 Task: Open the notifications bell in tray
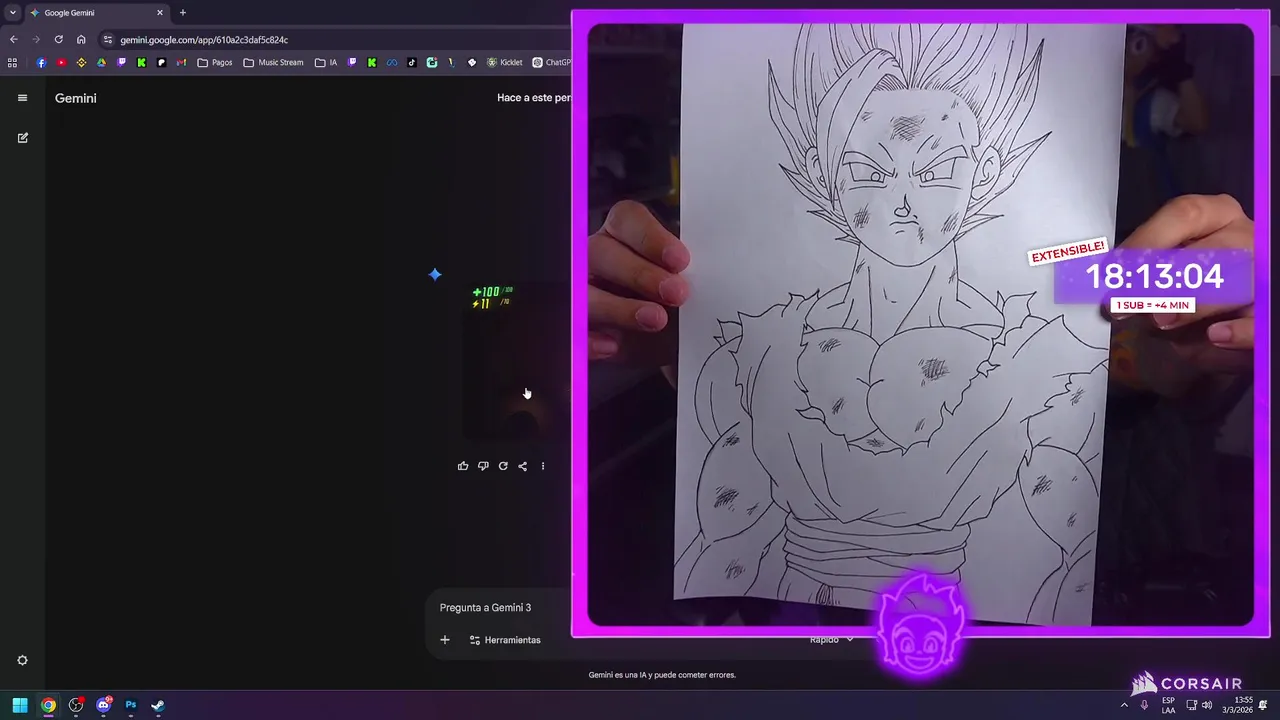click(1264, 705)
